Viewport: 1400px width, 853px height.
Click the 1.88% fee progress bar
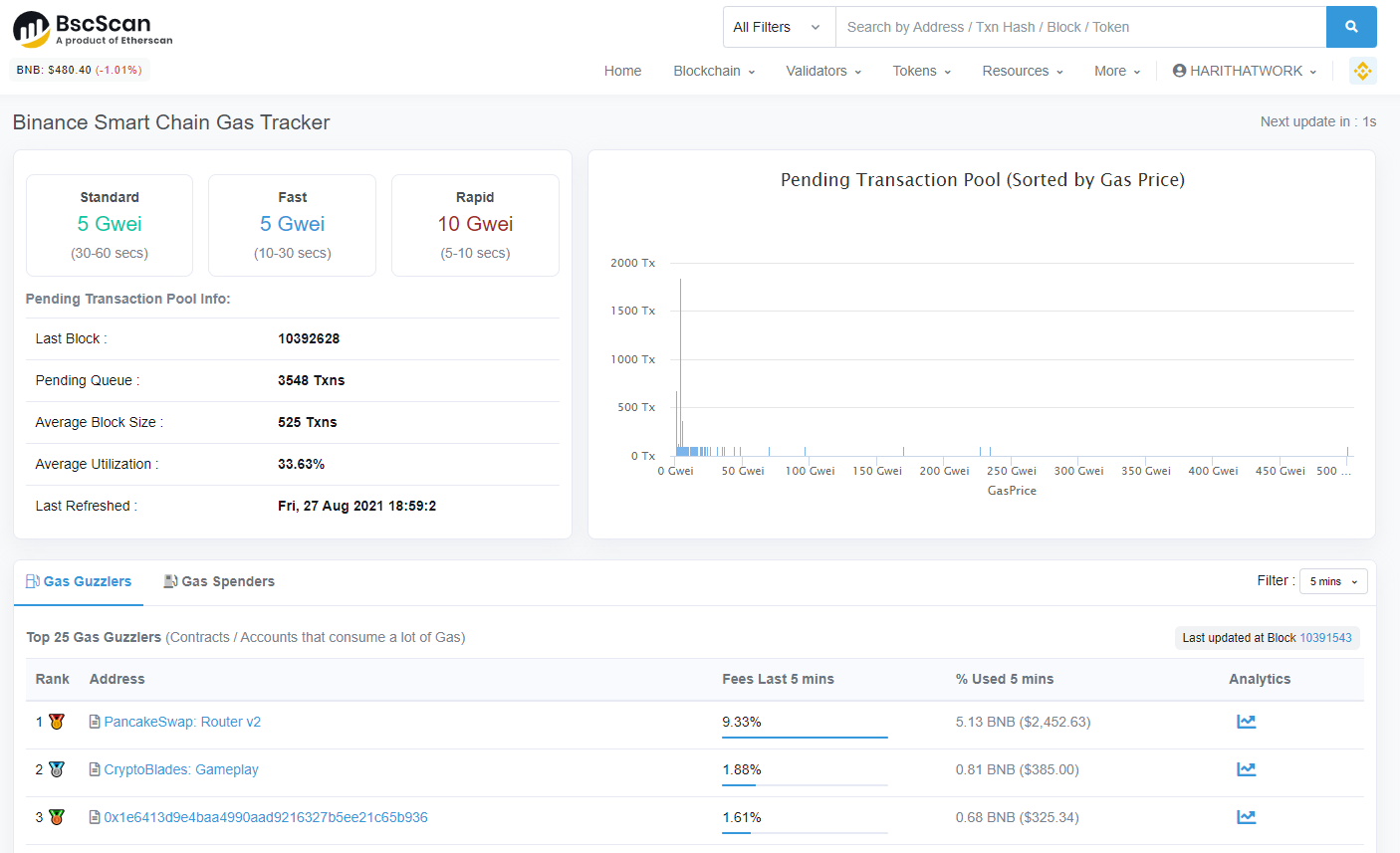tap(805, 785)
